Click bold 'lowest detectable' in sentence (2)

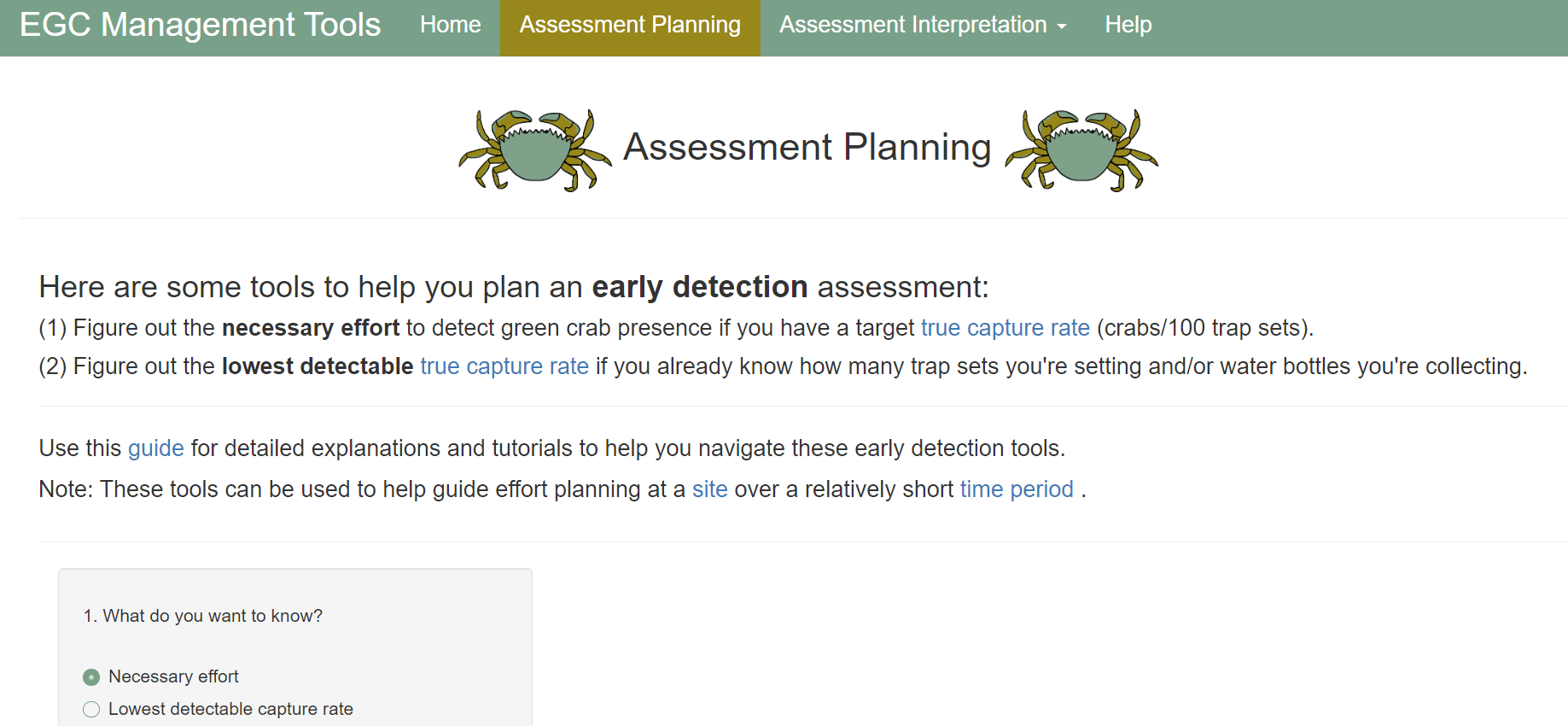tap(318, 366)
